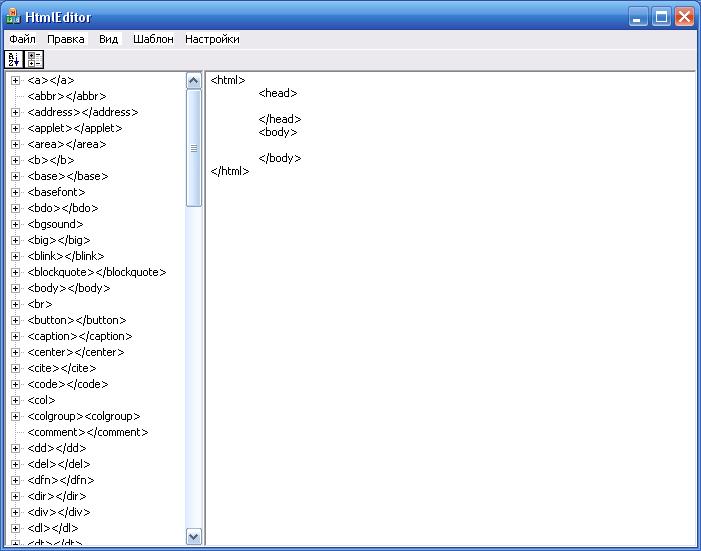Select the <dd></dd> tree item
This screenshot has height=551, width=701.
coord(57,448)
